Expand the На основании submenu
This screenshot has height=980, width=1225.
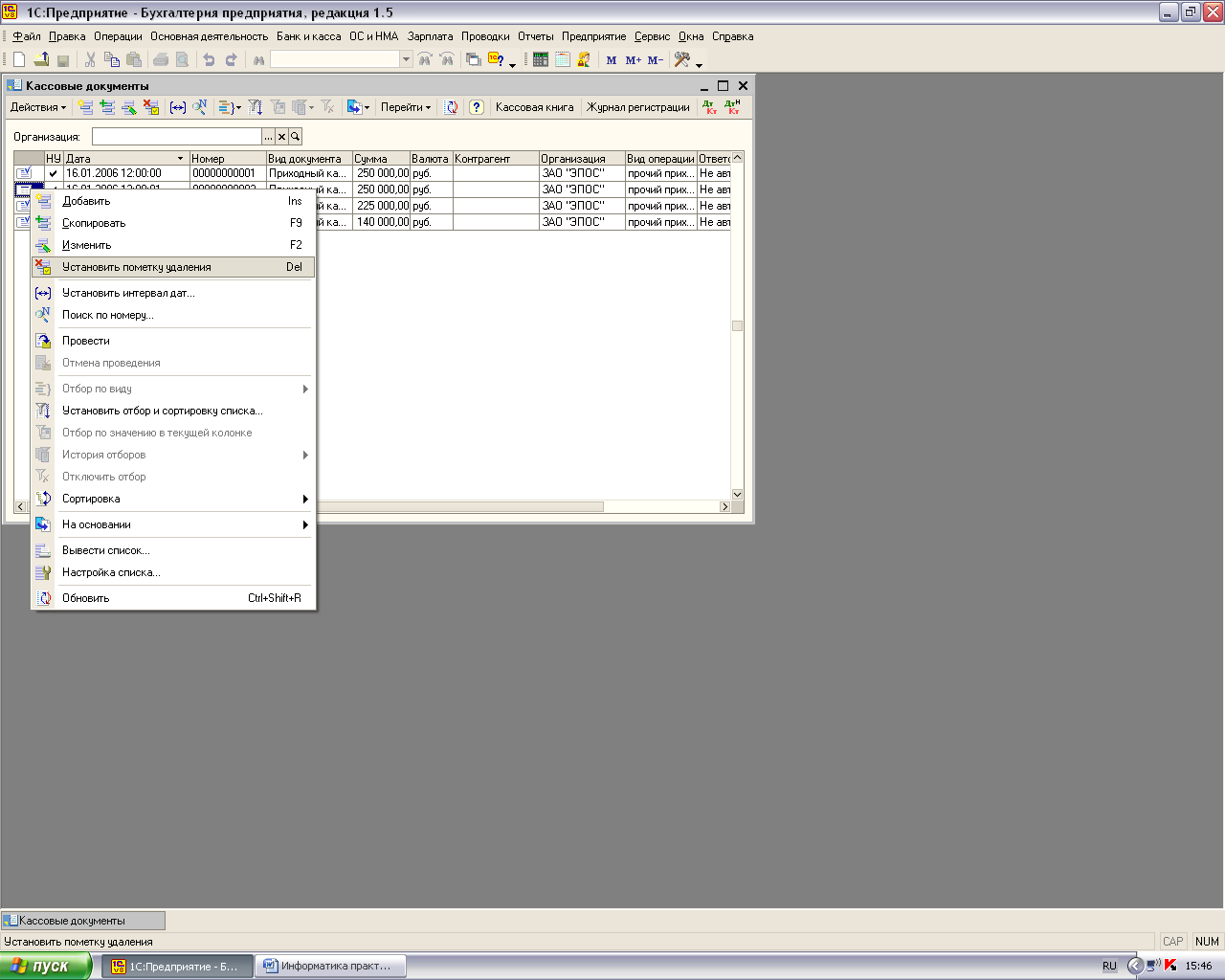[x=172, y=524]
